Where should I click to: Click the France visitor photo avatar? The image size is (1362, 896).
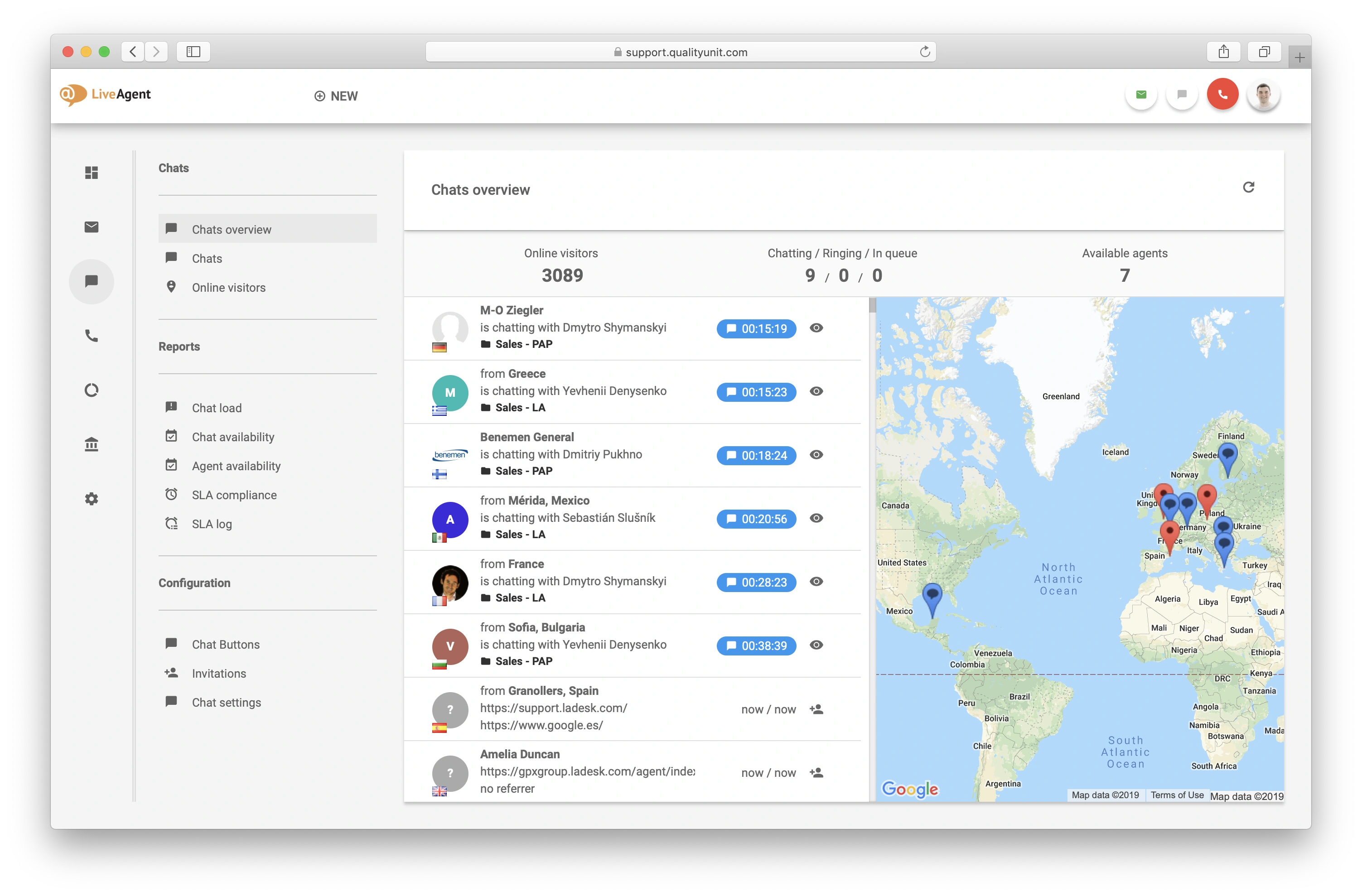tap(450, 583)
